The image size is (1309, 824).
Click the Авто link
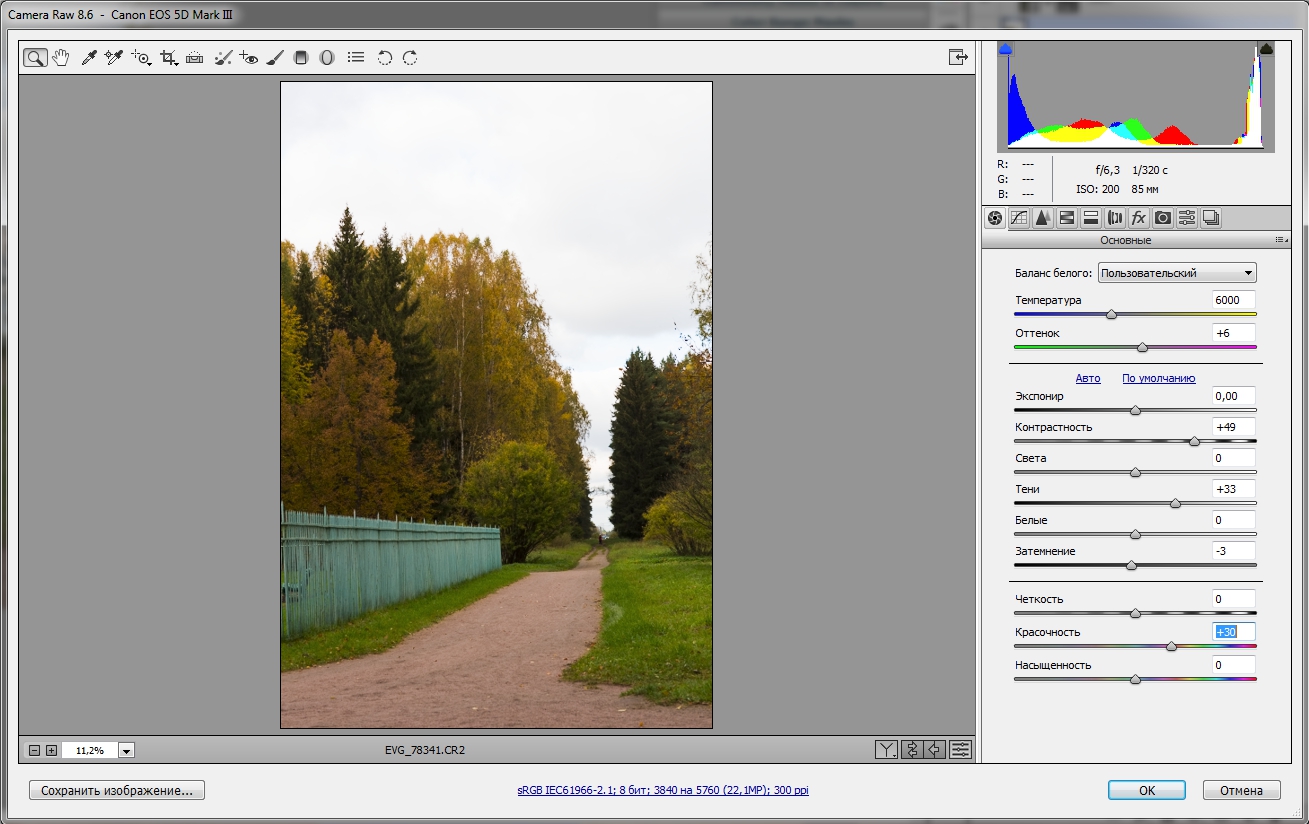tap(1088, 378)
